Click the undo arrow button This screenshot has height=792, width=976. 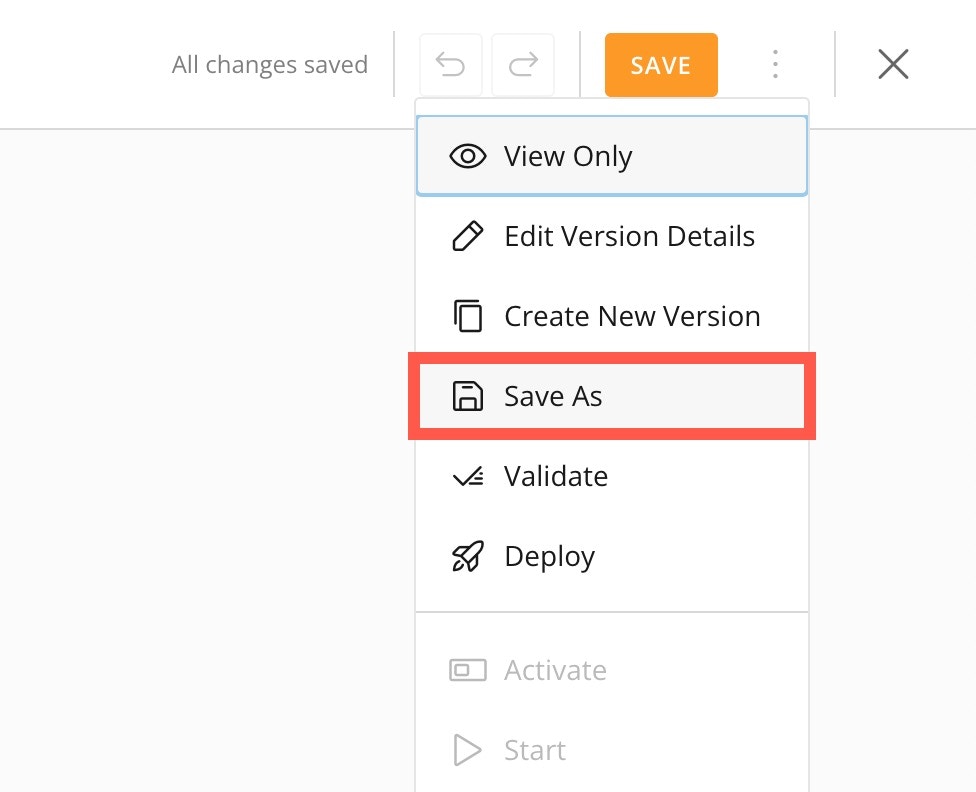click(451, 65)
